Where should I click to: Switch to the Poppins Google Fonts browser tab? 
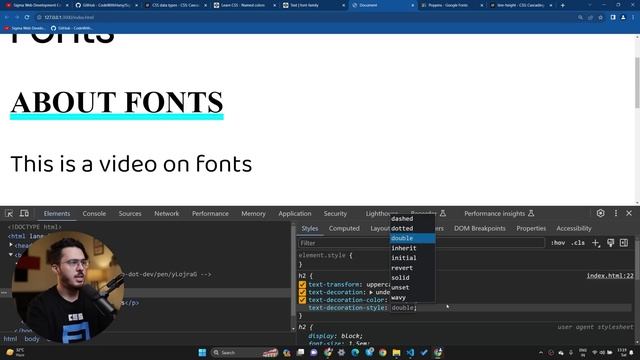tap(451, 5)
